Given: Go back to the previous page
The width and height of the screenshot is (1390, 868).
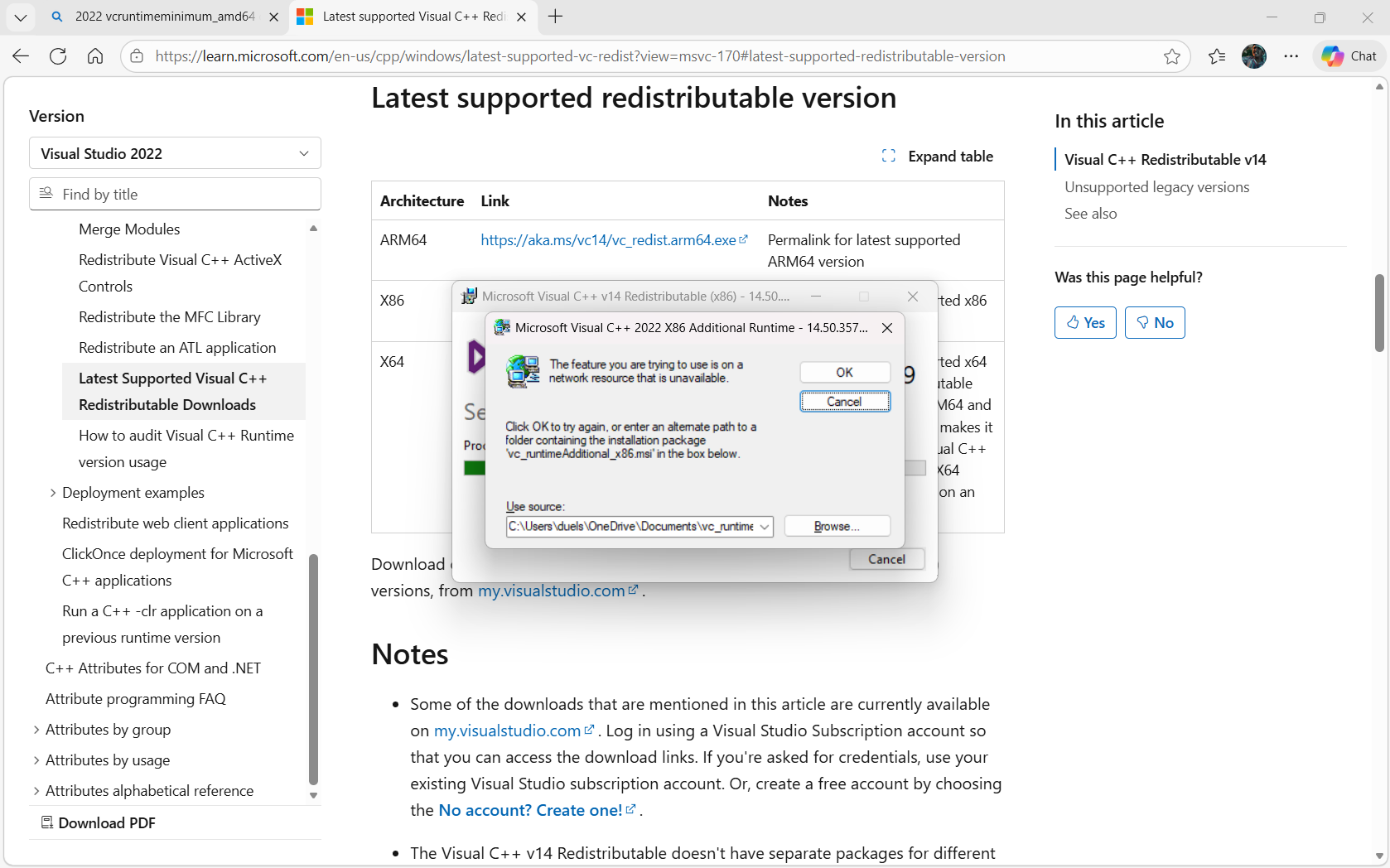Looking at the screenshot, I should pyautogui.click(x=21, y=56).
